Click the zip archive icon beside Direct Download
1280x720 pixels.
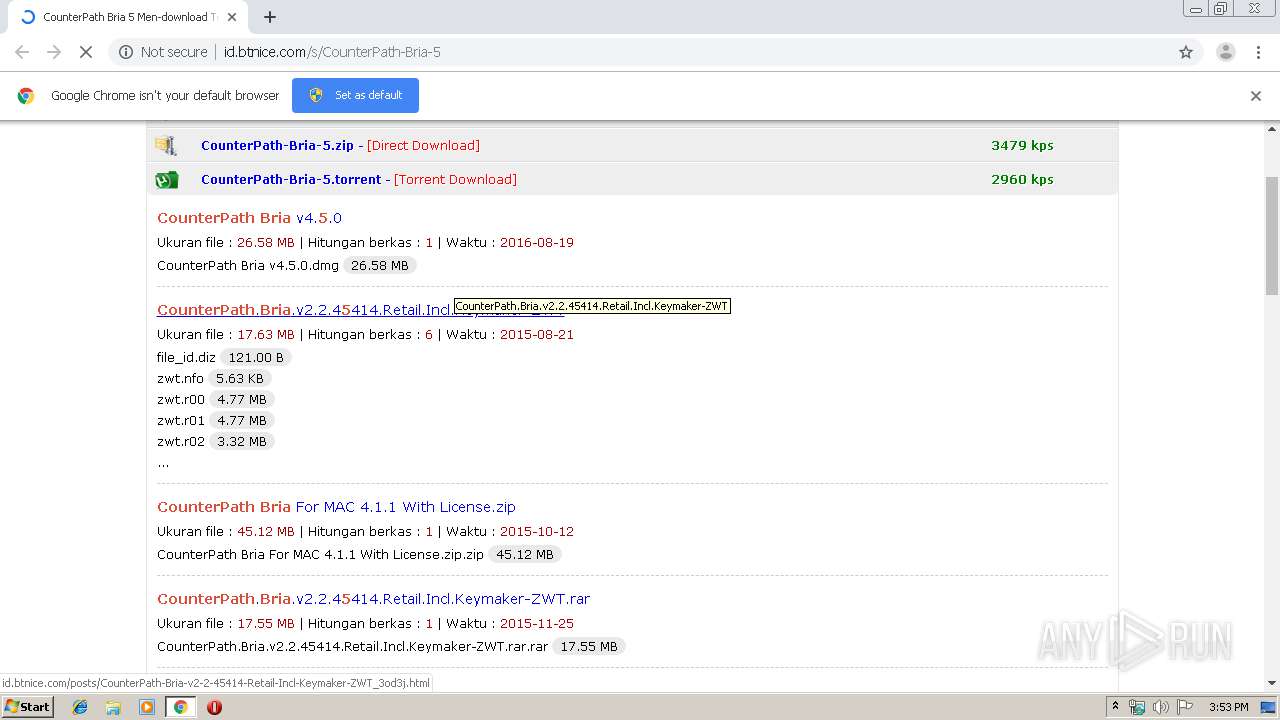[x=166, y=145]
